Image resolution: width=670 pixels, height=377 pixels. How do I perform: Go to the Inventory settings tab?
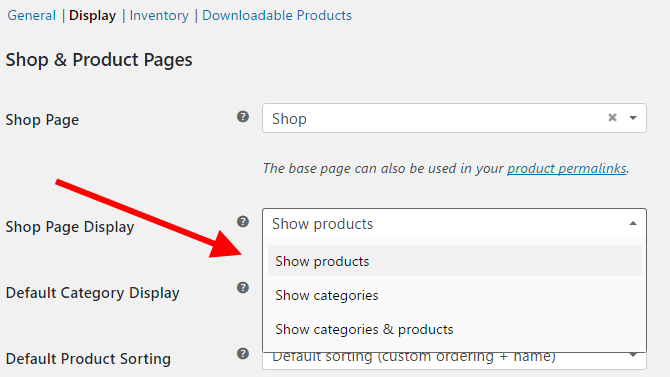pos(159,15)
